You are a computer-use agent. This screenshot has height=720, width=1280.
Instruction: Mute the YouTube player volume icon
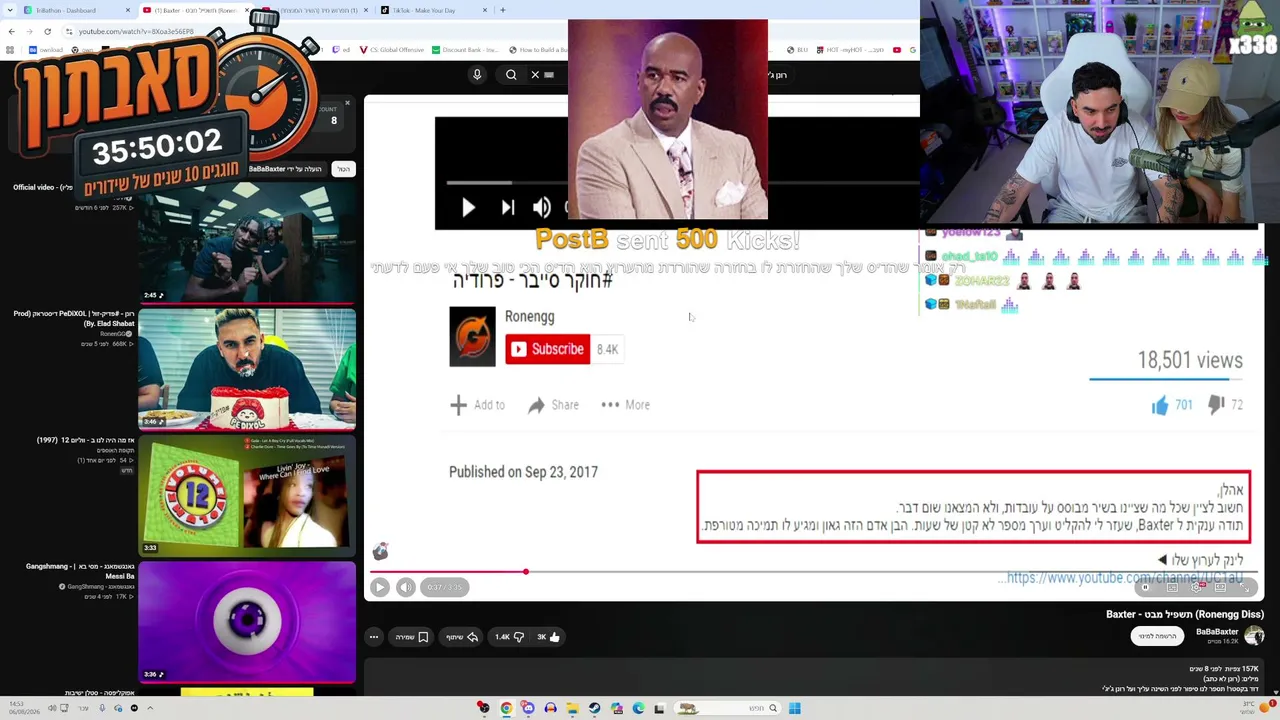click(x=405, y=587)
